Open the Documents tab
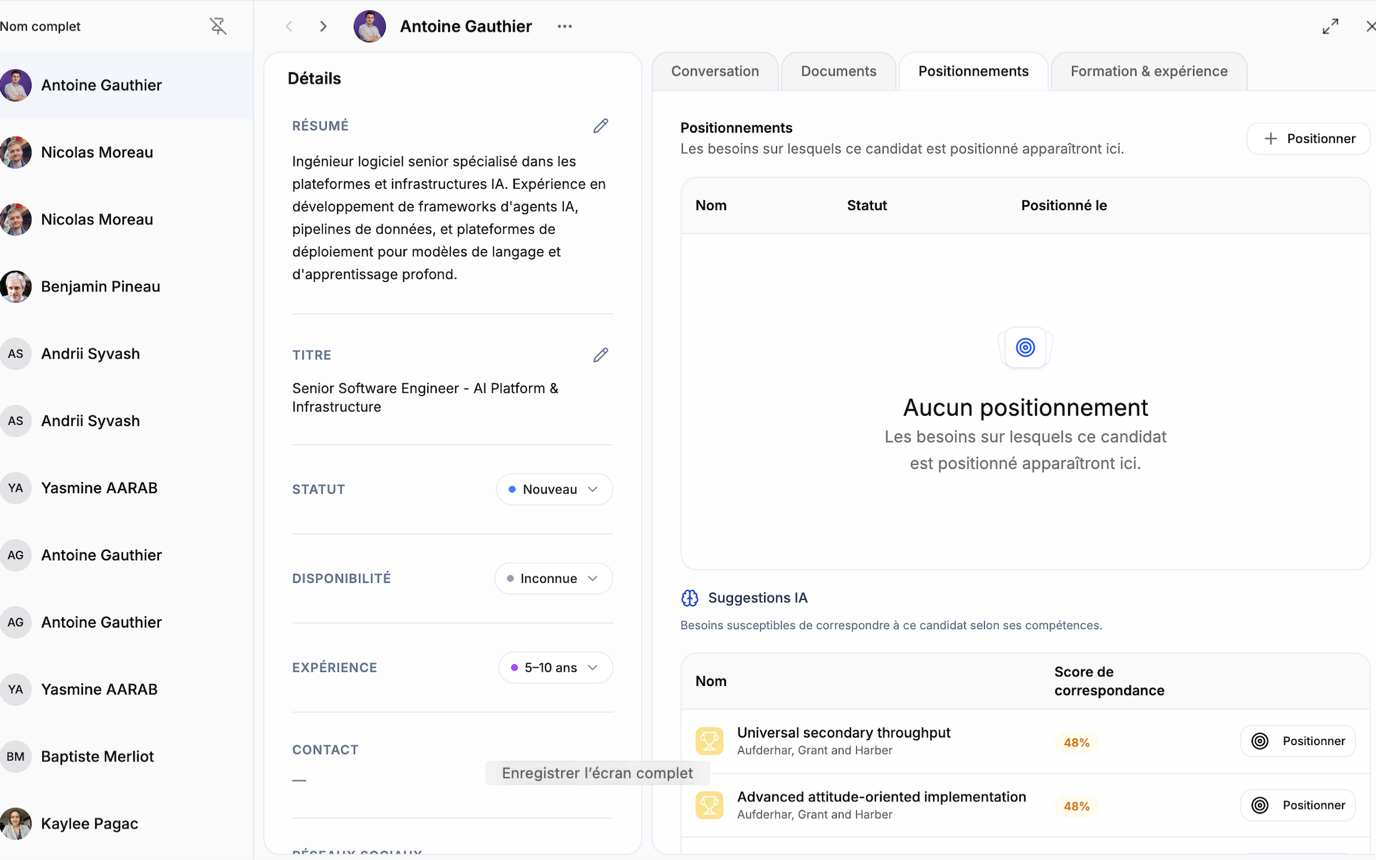1376x860 pixels. [838, 71]
